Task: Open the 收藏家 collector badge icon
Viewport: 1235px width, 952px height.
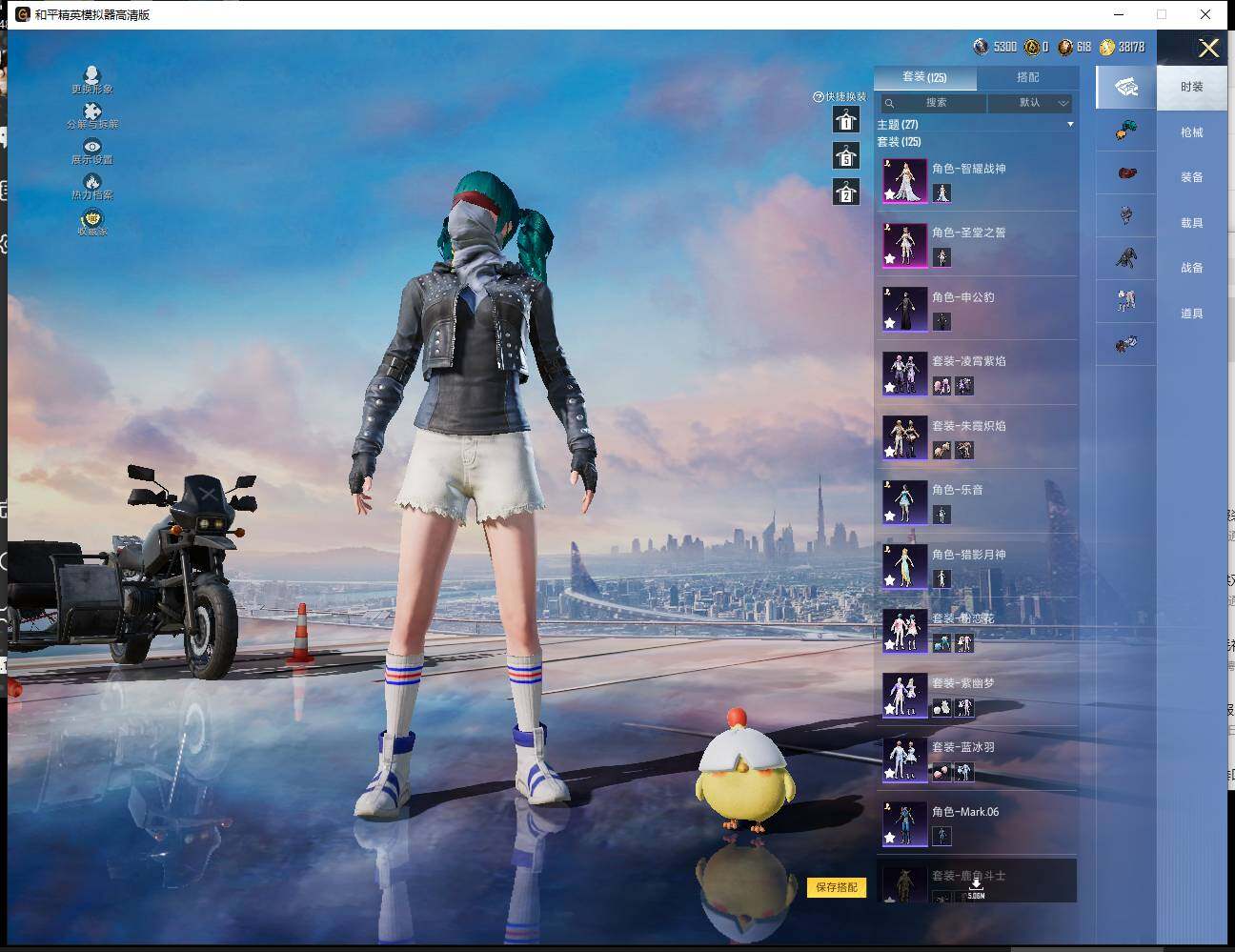Action: pyautogui.click(x=92, y=218)
